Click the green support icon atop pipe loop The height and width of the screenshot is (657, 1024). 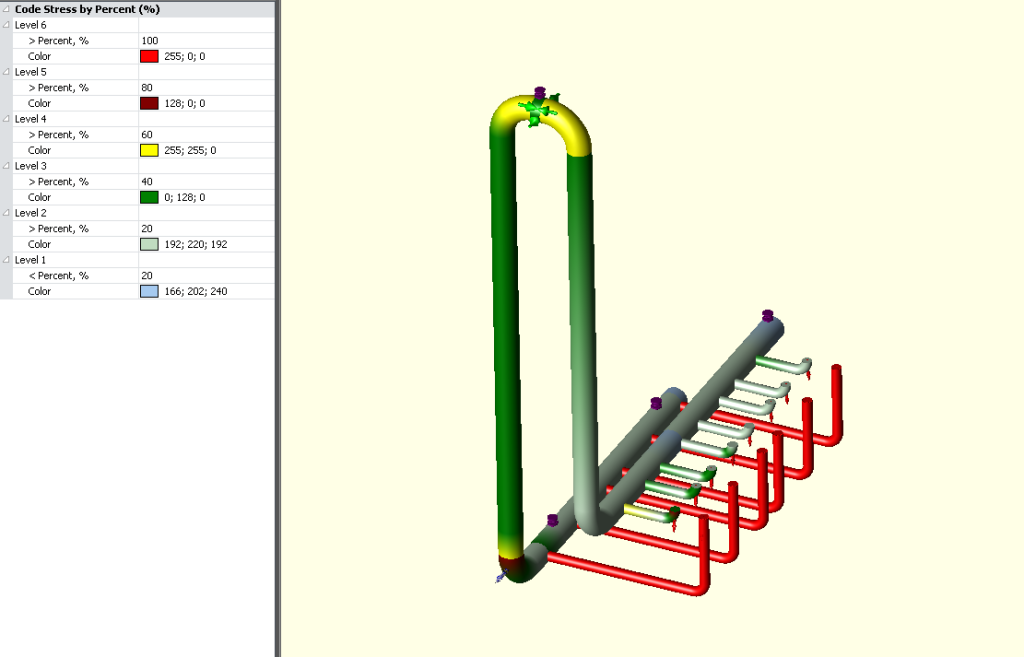539,109
